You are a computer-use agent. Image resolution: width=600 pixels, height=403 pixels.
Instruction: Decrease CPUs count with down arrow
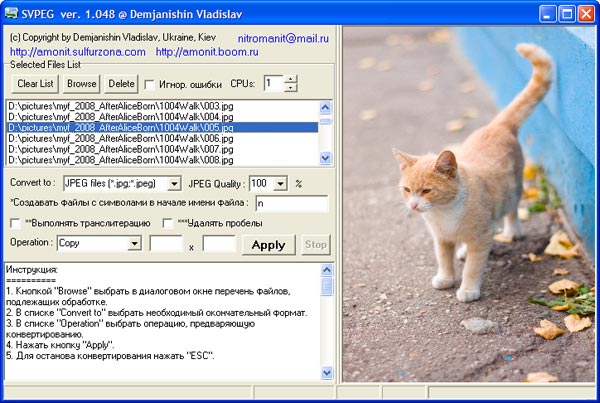coord(291,88)
